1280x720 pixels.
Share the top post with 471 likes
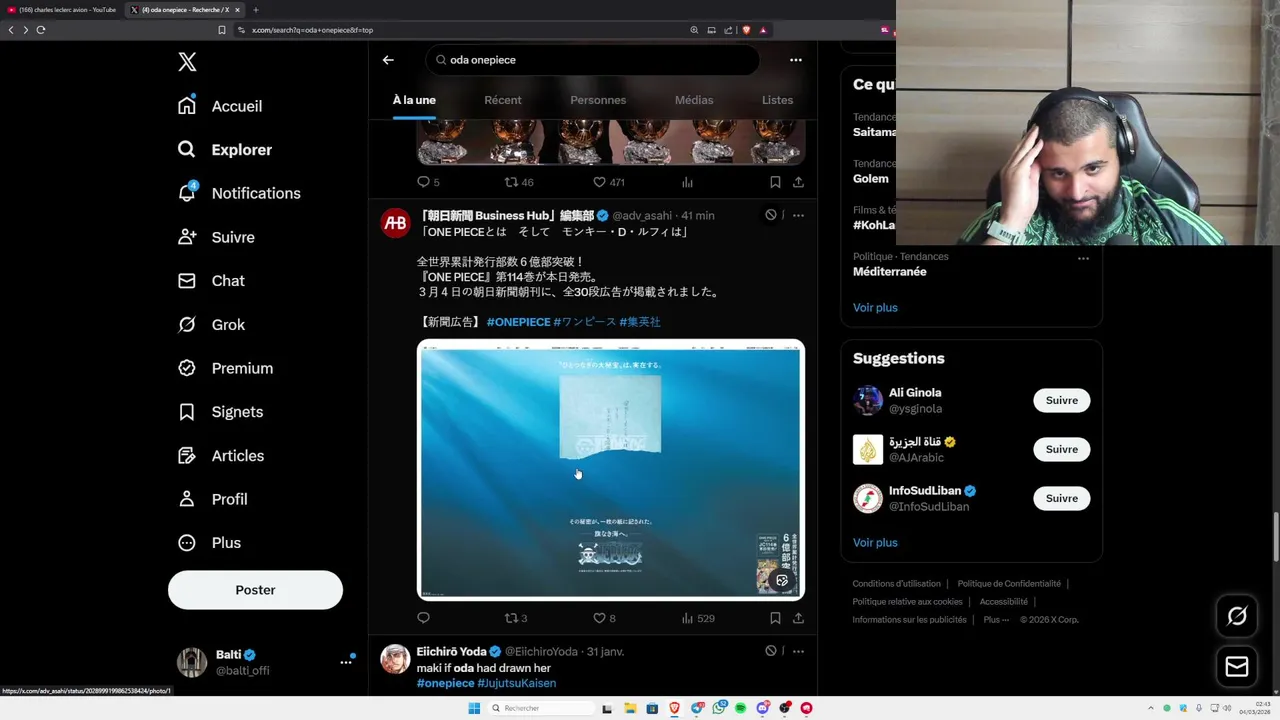[x=798, y=182]
